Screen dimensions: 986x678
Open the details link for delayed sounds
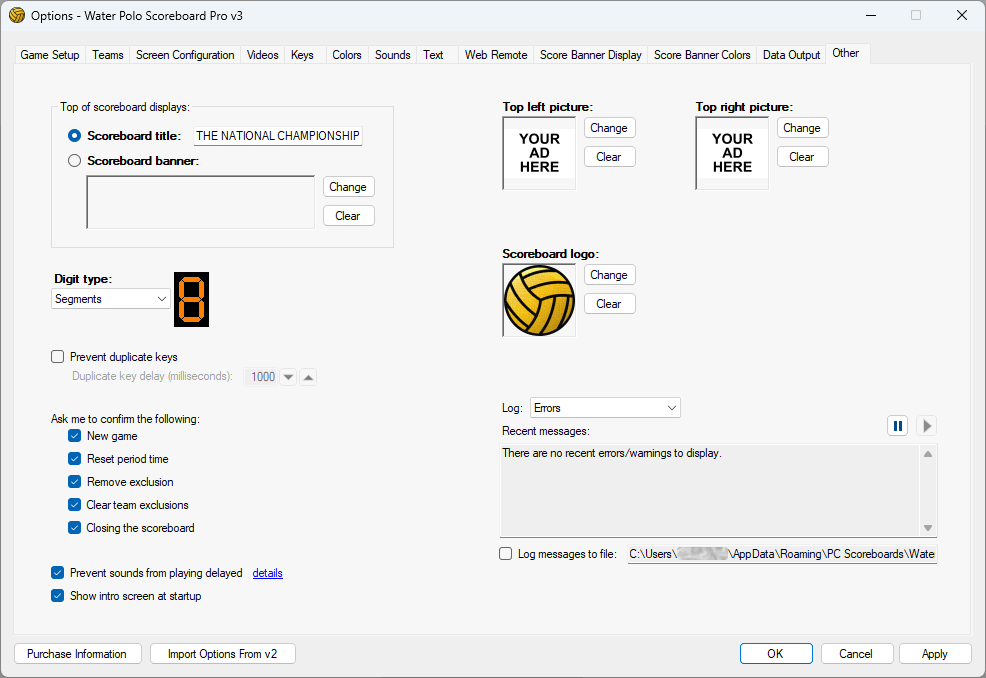click(267, 573)
